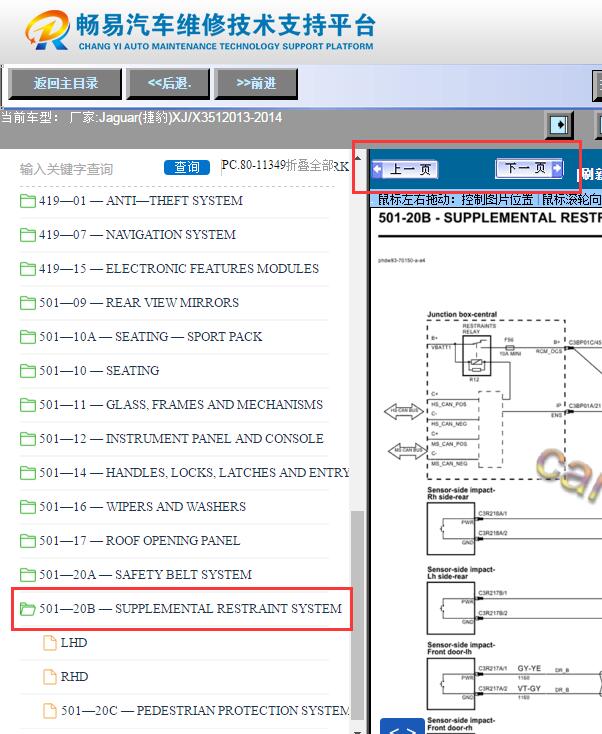Click the 返回主目录 button
Screen dimensions: 602x734
click(x=65, y=84)
